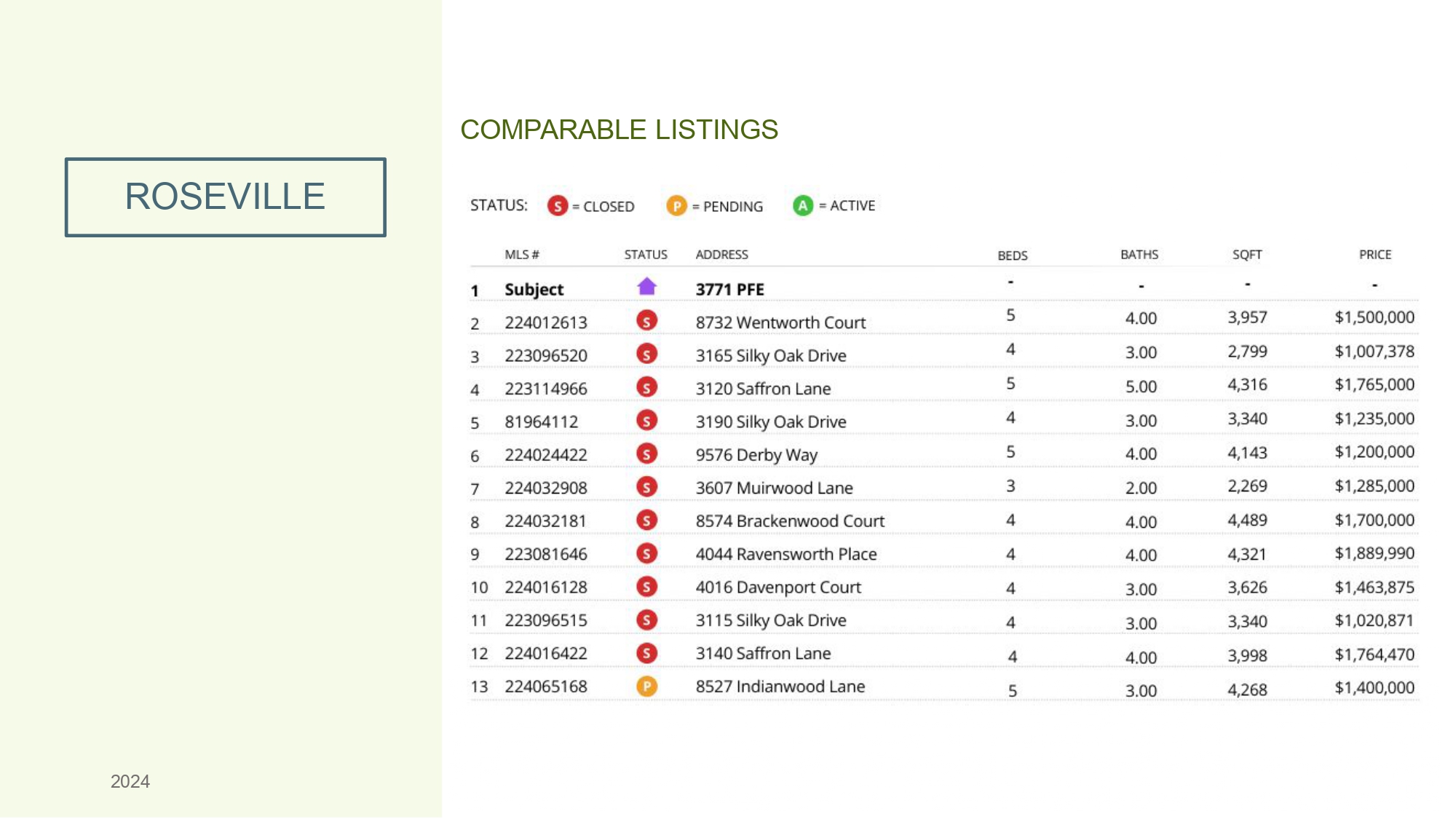Click the PRICE column header
The width and height of the screenshot is (1456, 819).
pyautogui.click(x=1375, y=255)
